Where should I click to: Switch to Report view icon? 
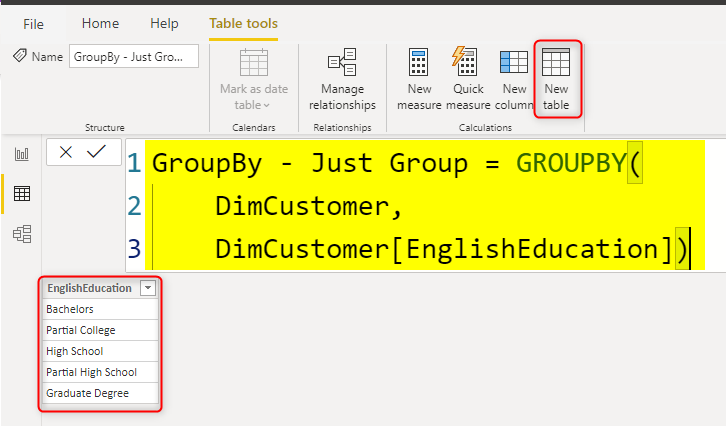click(22, 154)
